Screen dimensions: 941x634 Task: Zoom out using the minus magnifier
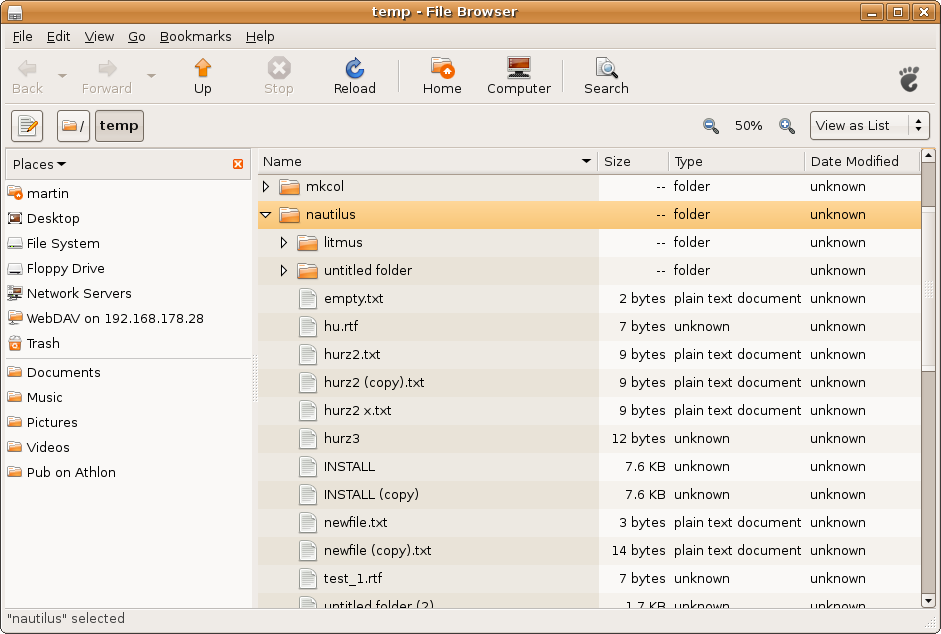[x=711, y=126]
